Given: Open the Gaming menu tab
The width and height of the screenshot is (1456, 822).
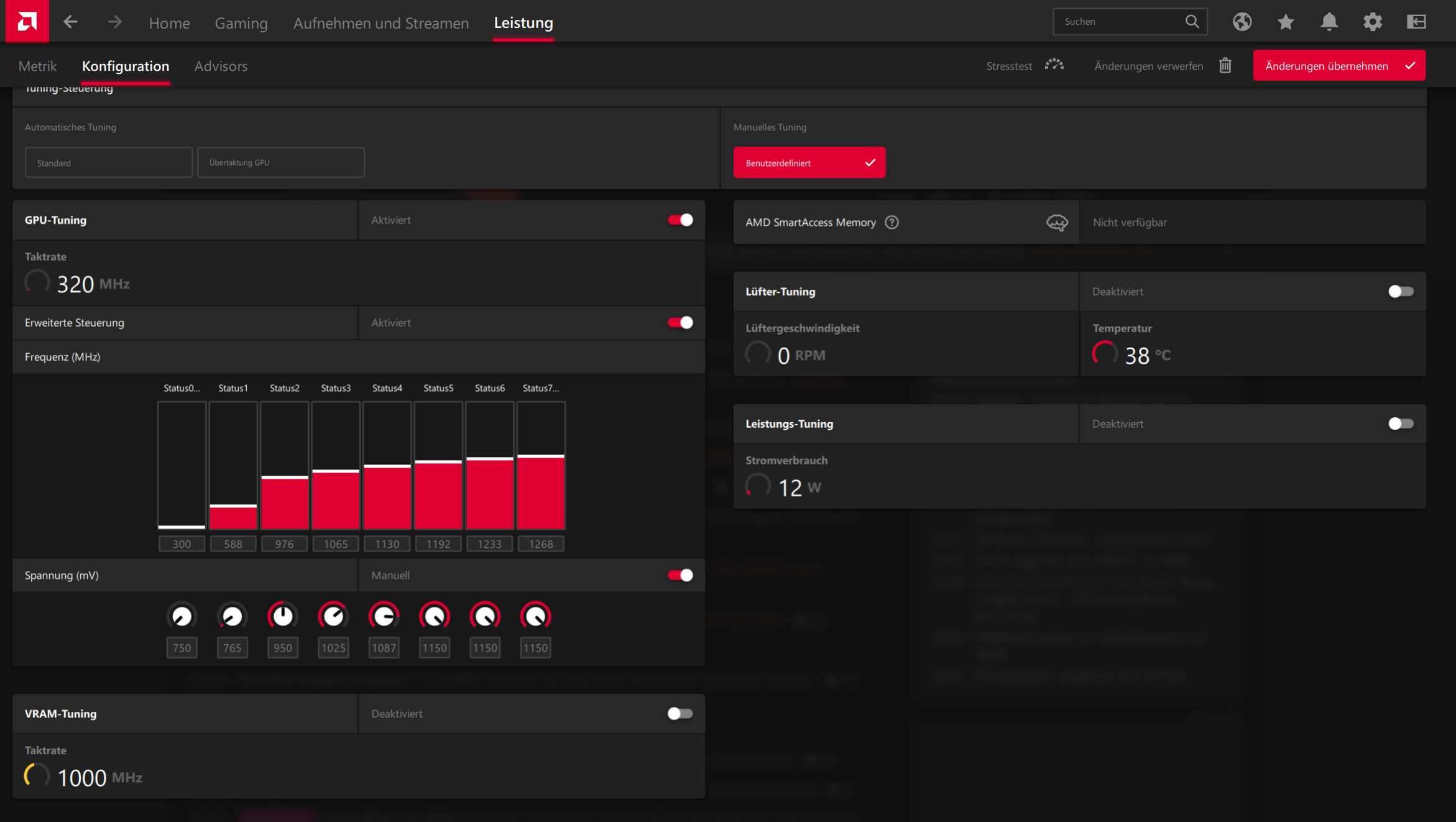Looking at the screenshot, I should click(x=241, y=23).
